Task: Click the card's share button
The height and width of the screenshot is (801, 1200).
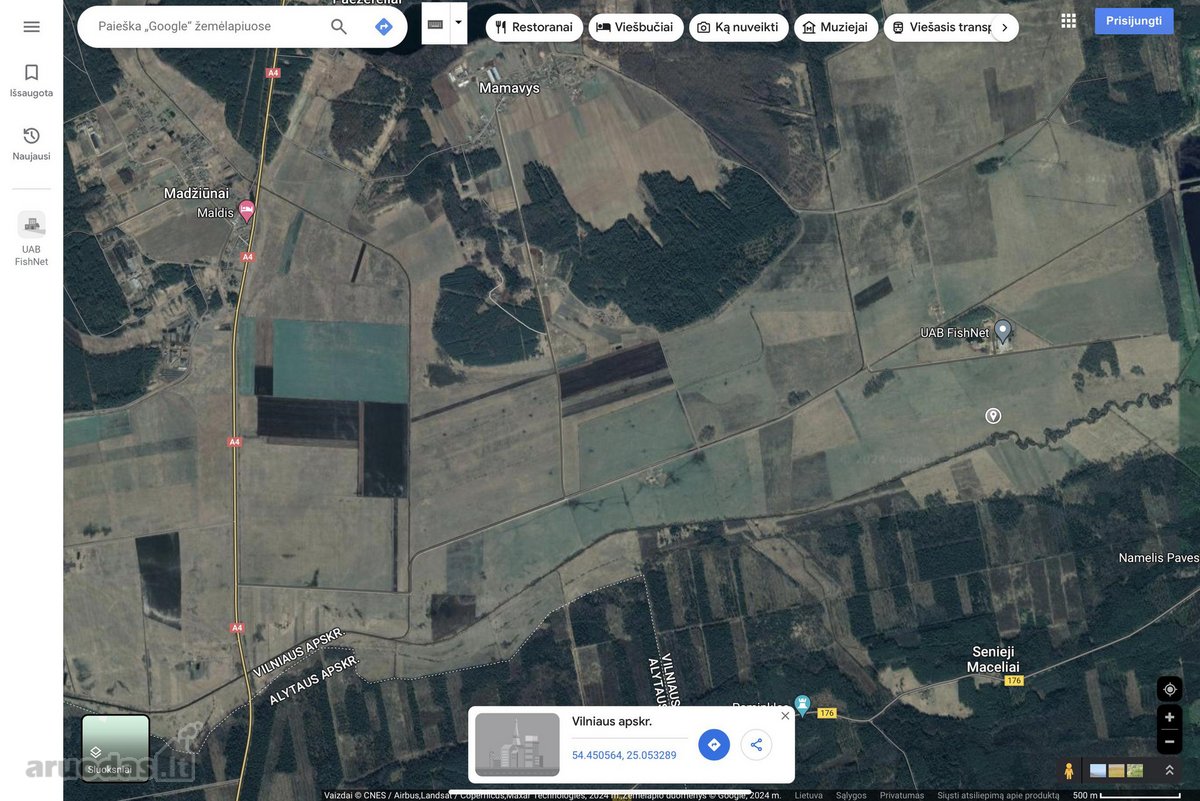Action: (x=756, y=745)
